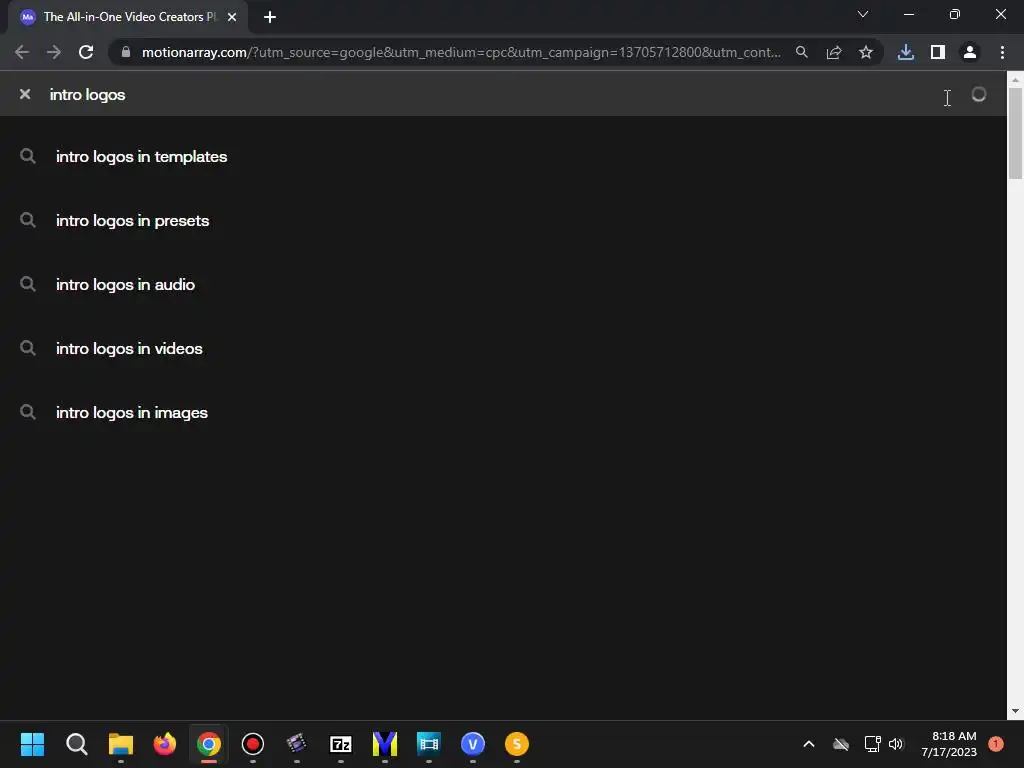The image size is (1024, 768).
Task: Open yellow-blue M app in taskbar
Action: coord(385,744)
